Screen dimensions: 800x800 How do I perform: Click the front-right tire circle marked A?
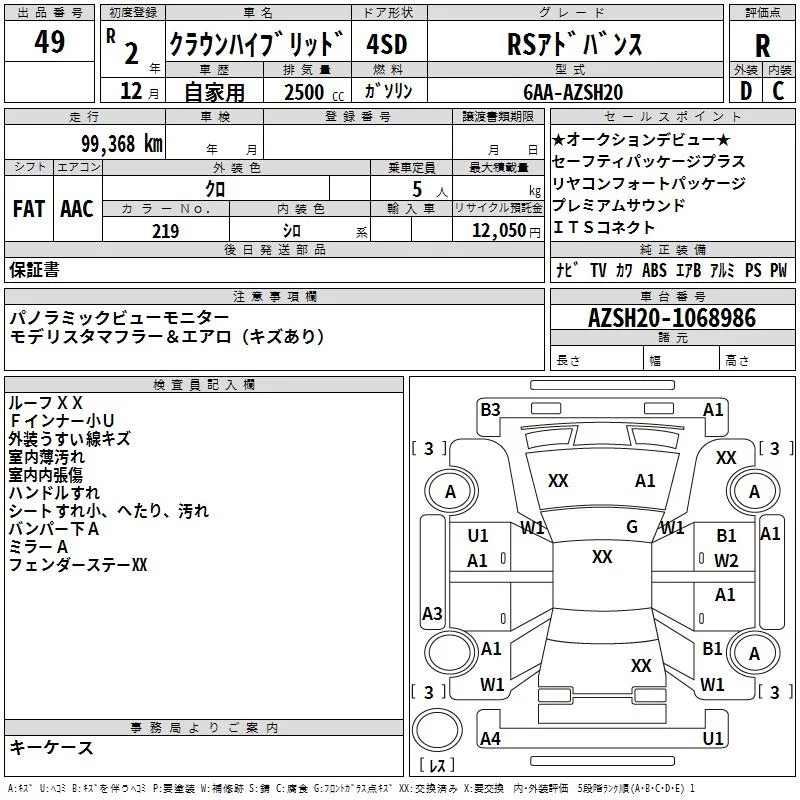click(x=754, y=492)
